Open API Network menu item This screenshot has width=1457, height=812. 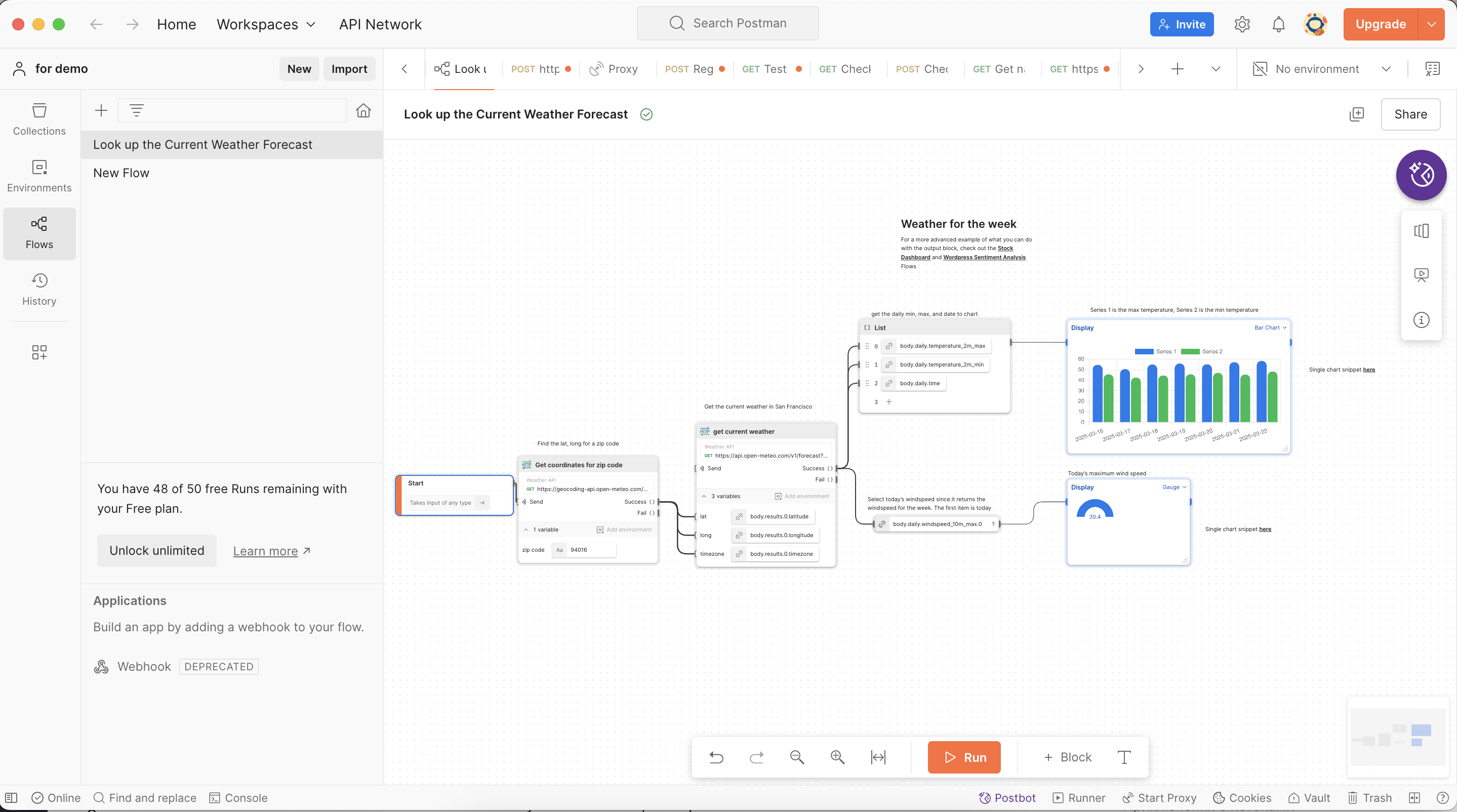(x=380, y=24)
